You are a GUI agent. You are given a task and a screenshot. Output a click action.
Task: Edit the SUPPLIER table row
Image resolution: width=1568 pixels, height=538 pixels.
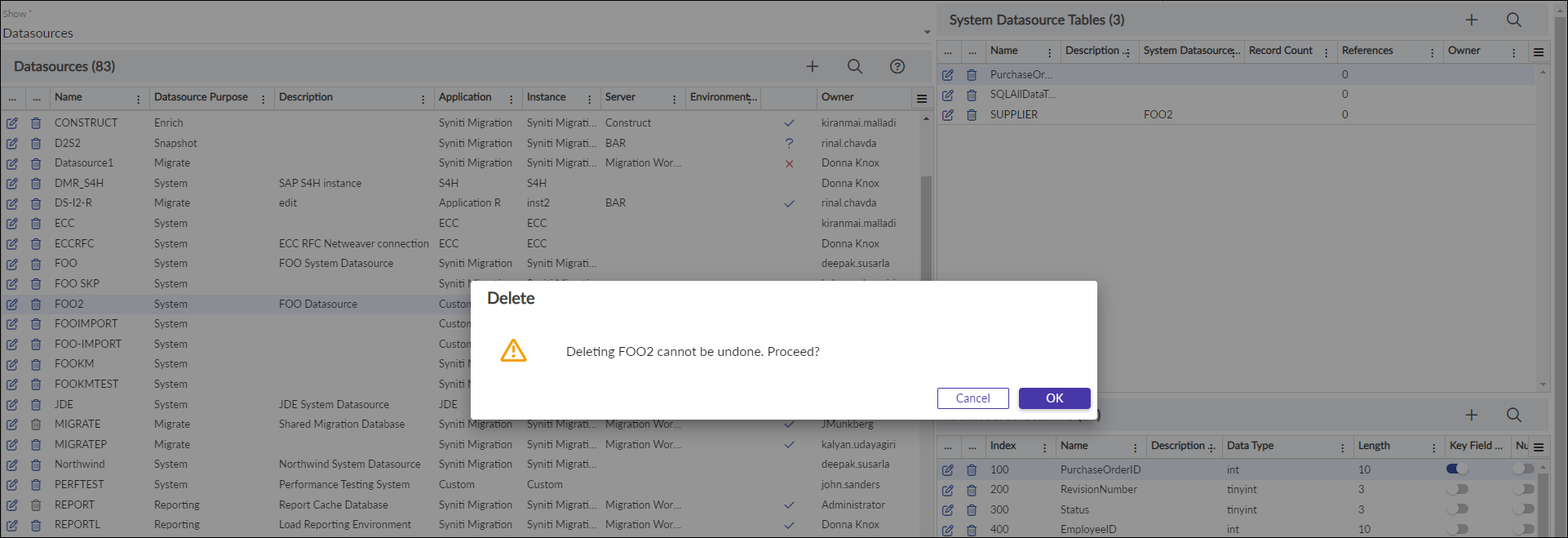pyautogui.click(x=948, y=115)
